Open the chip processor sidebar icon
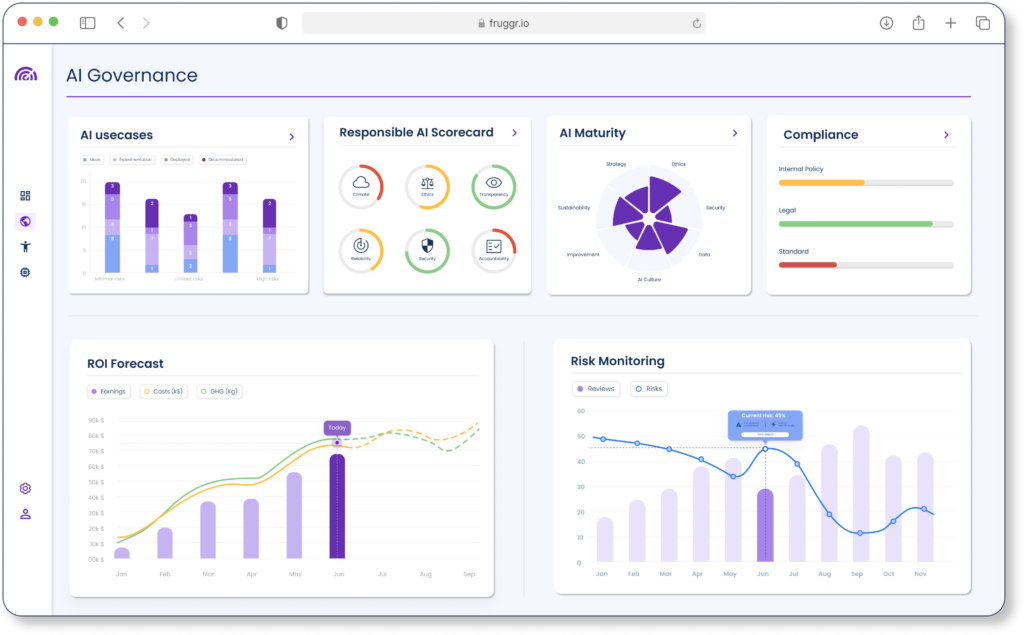Viewport: 1024px width, 635px height. pyautogui.click(x=26, y=272)
